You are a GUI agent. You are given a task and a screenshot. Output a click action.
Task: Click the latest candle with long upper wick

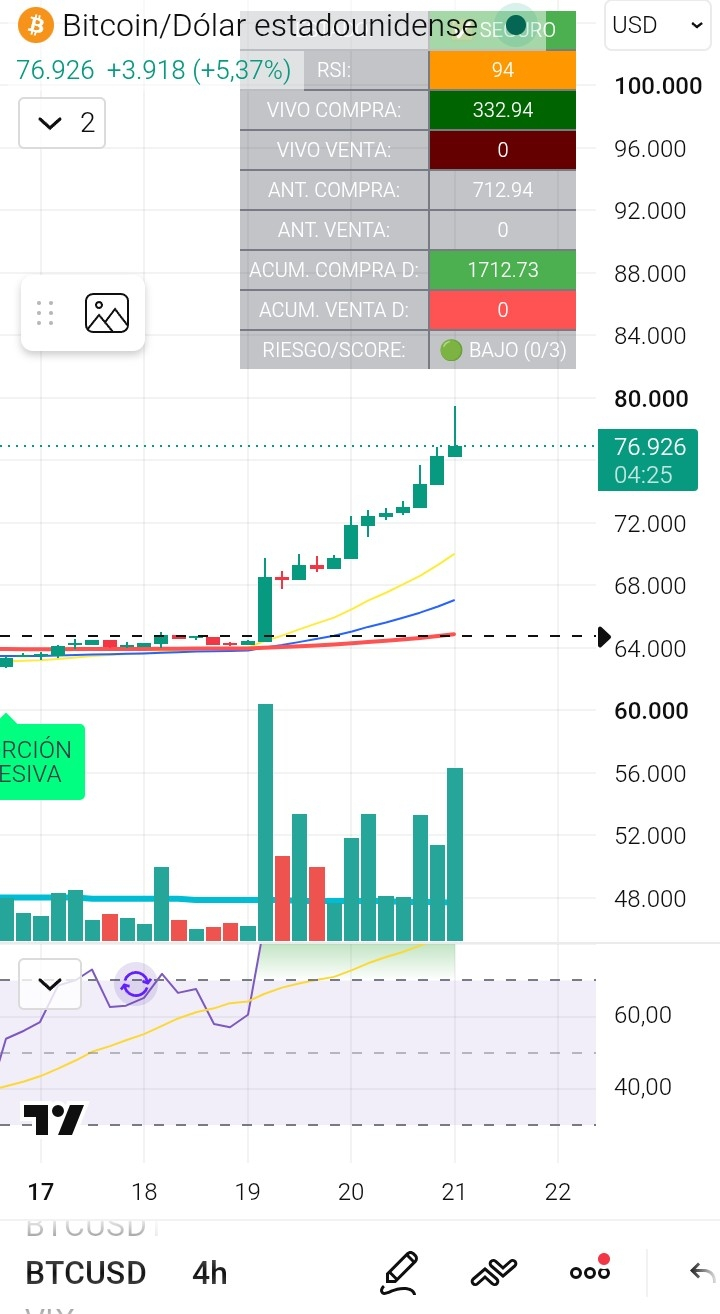455,431
